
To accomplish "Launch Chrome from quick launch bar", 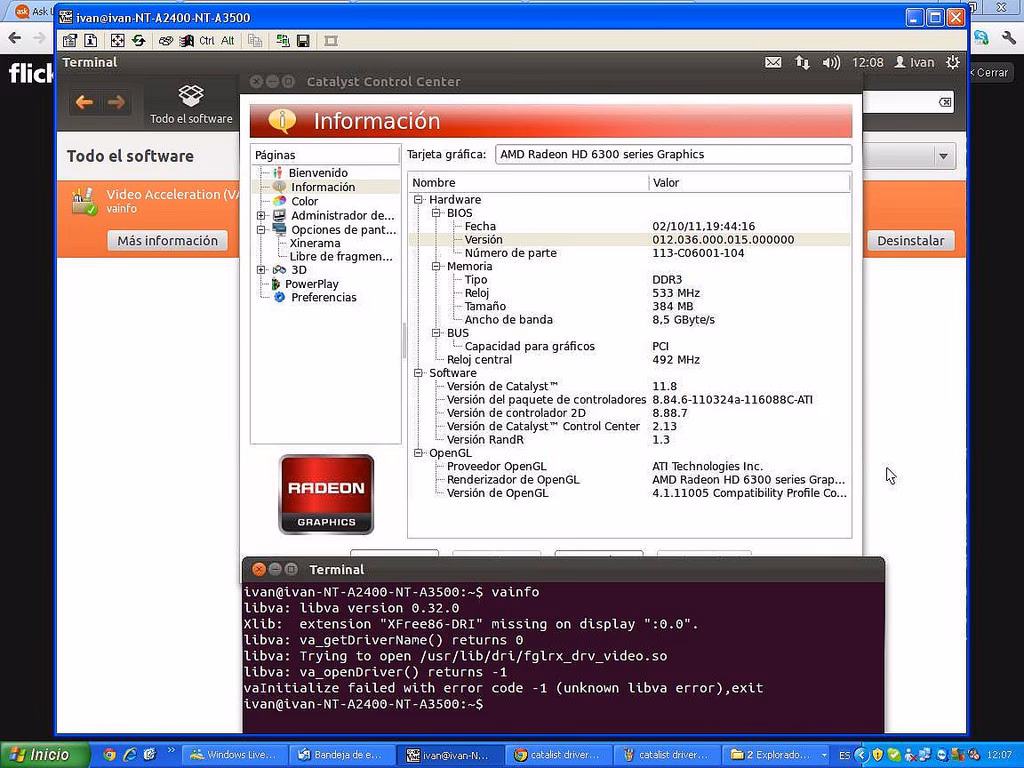I will click(109, 755).
